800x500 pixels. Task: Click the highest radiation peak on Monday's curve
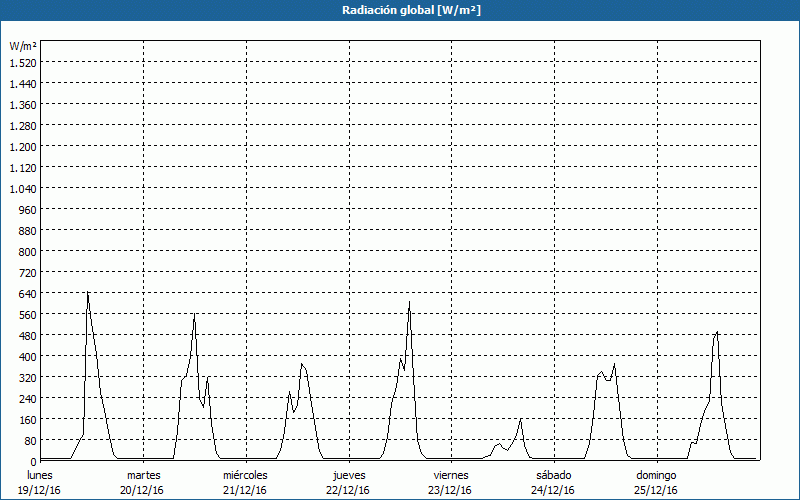pyautogui.click(x=88, y=293)
